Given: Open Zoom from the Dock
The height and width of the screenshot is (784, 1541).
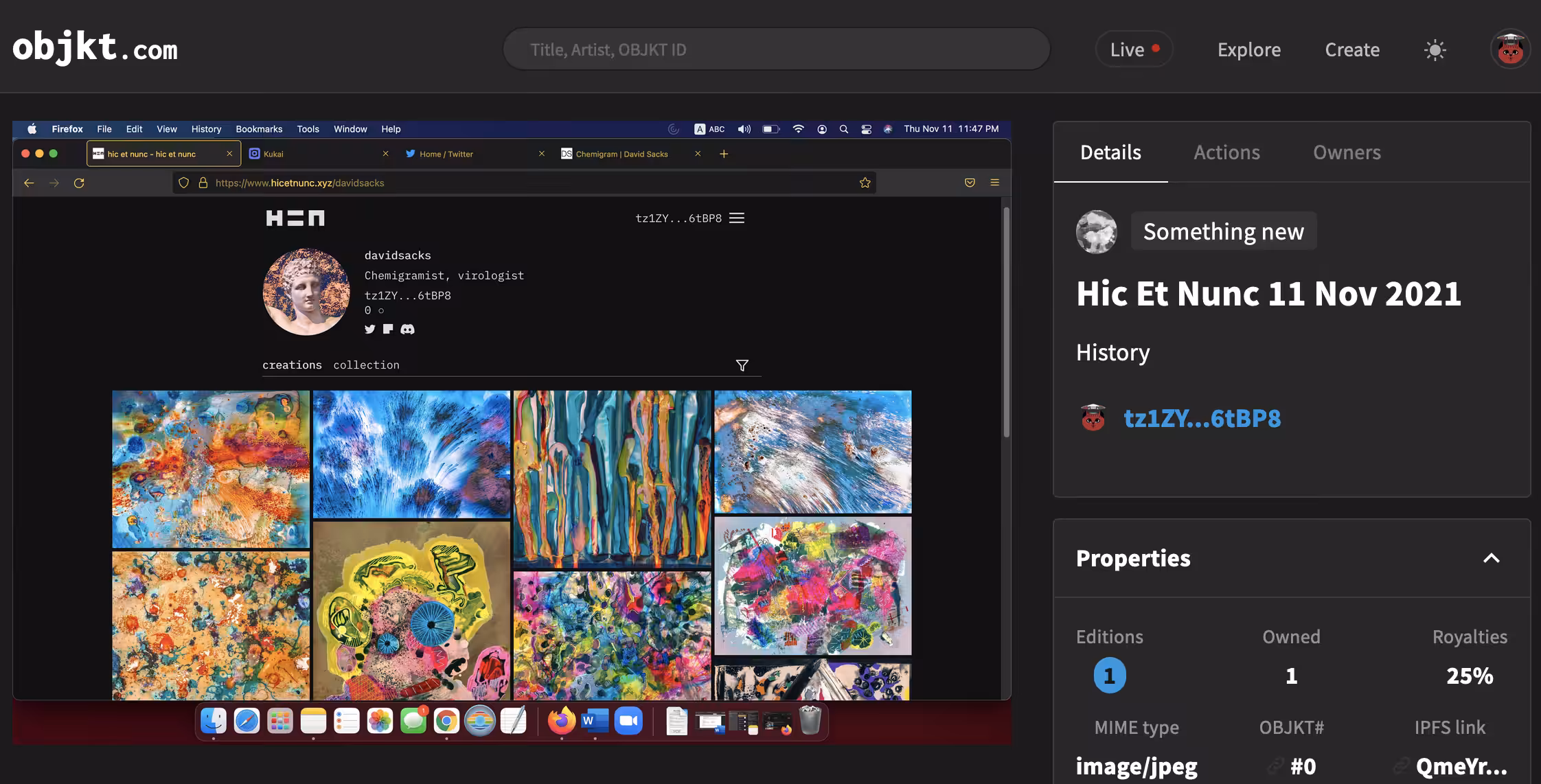Looking at the screenshot, I should coord(628,721).
